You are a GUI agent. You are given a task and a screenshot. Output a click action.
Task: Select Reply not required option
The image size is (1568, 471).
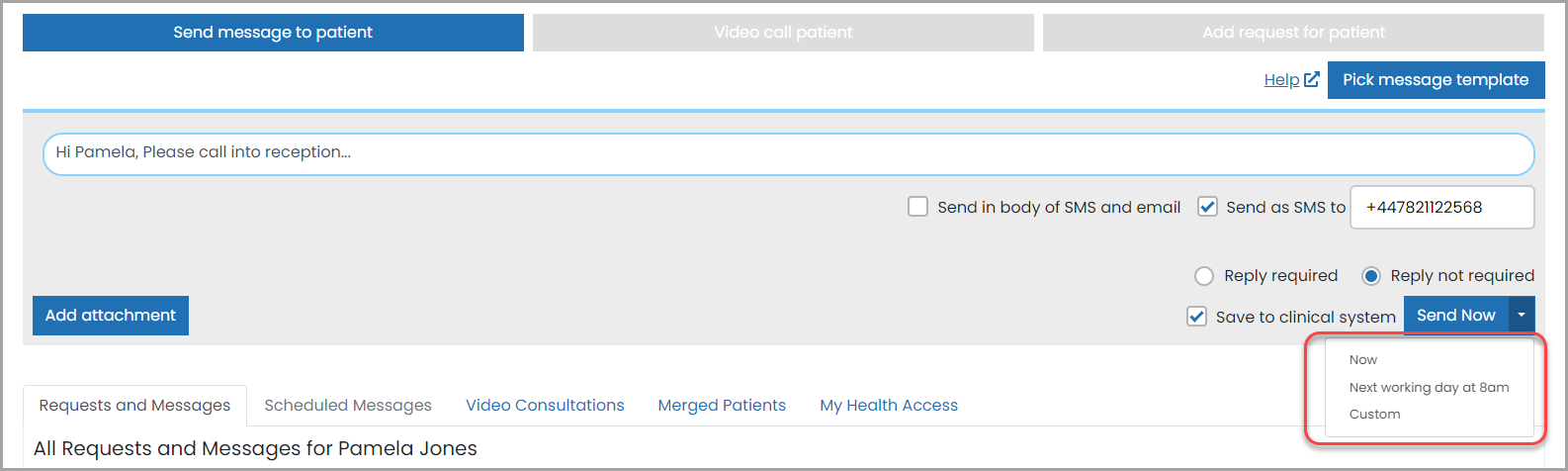tap(1371, 276)
